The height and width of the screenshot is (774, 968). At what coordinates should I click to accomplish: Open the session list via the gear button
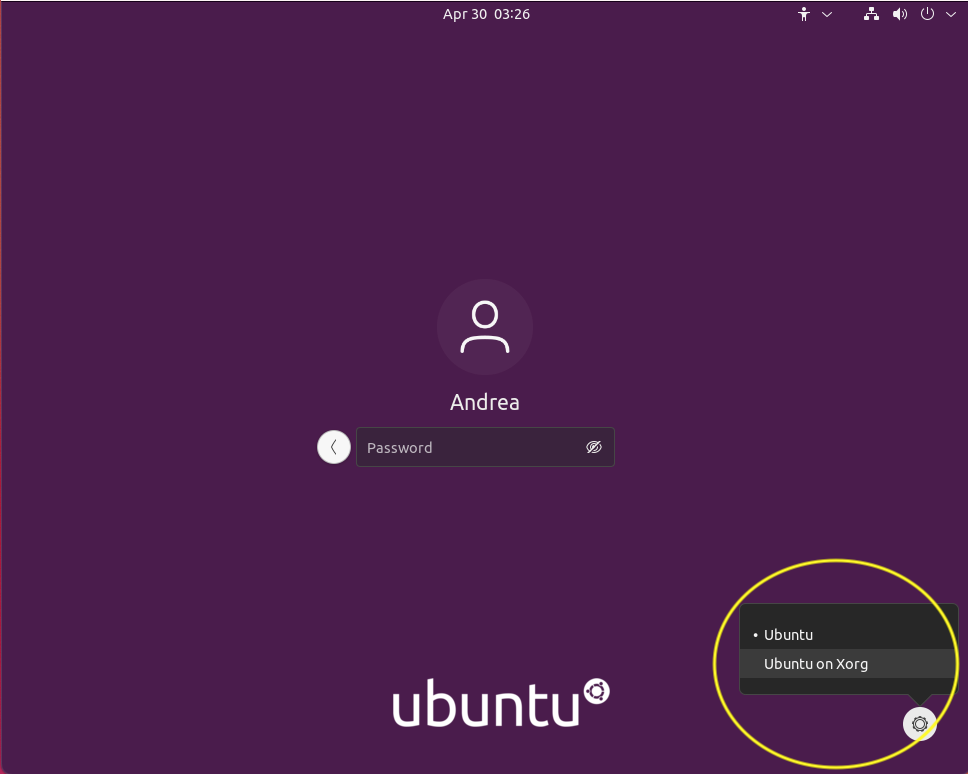pyautogui.click(x=919, y=723)
